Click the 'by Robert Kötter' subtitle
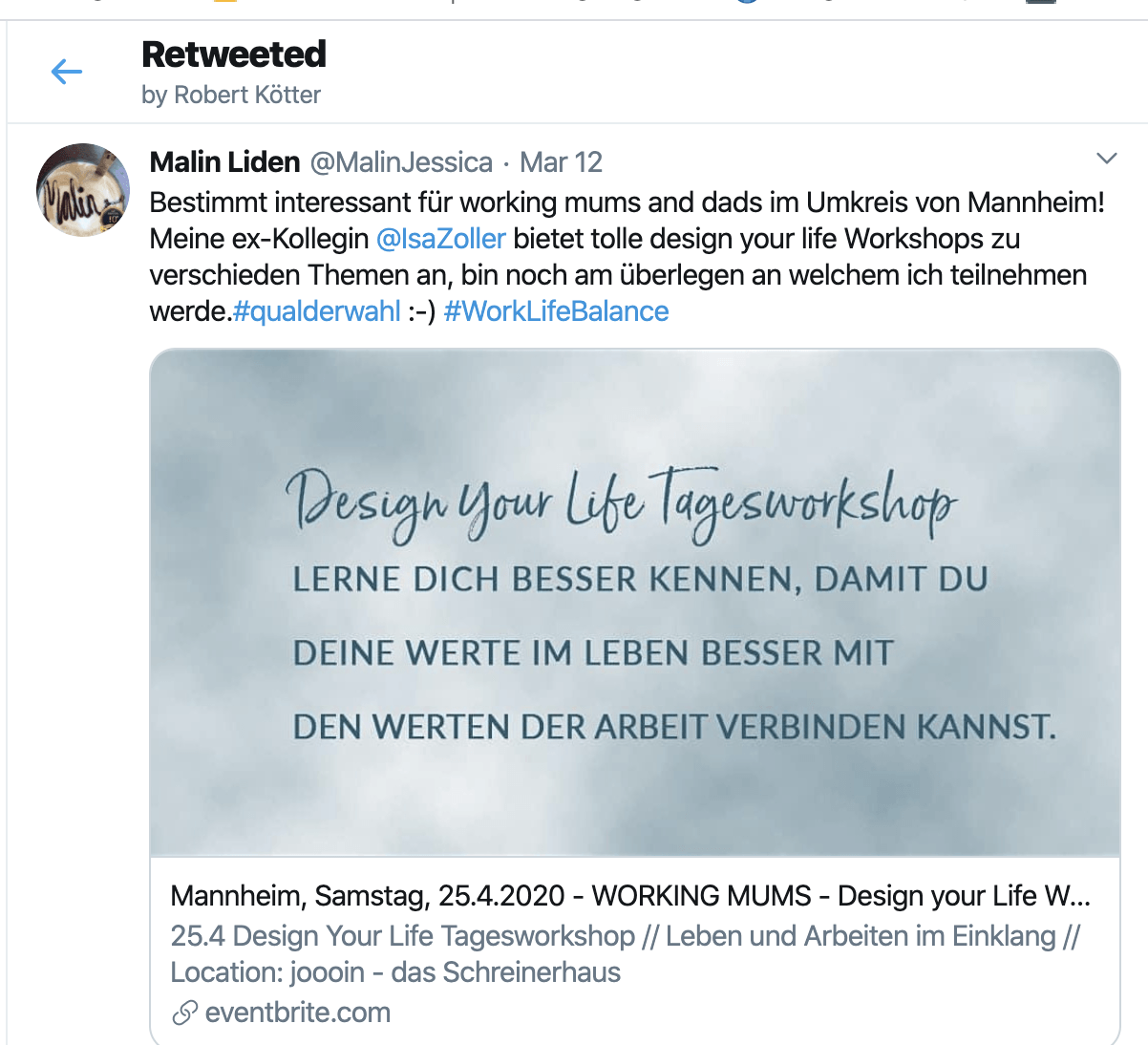Viewport: 1148px width, 1045px height. [x=231, y=95]
